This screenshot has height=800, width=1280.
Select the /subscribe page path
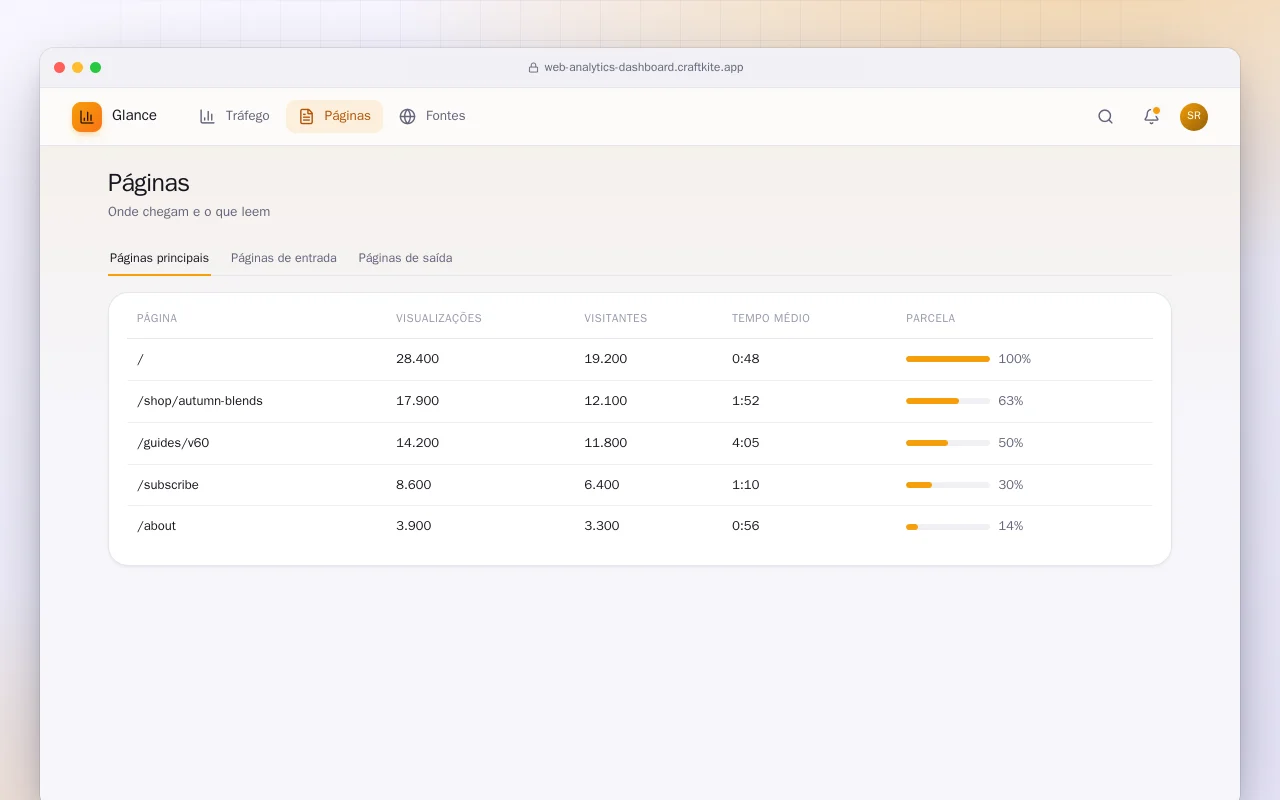168,485
